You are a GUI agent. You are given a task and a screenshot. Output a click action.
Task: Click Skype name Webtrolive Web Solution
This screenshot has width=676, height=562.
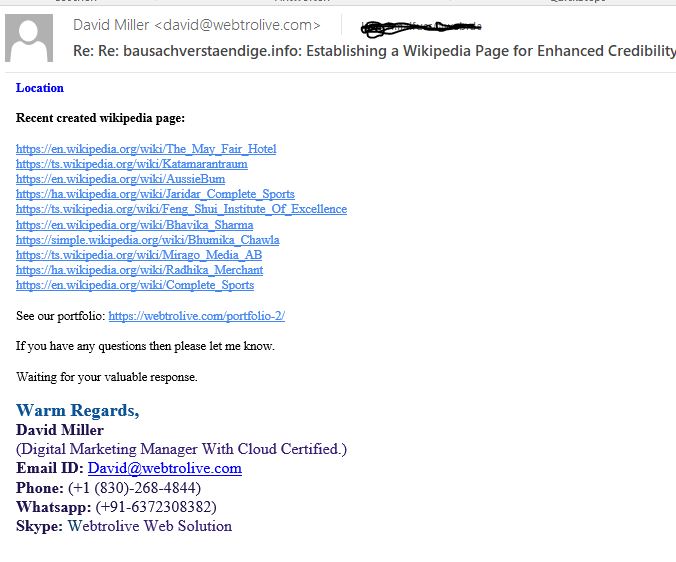pos(150,526)
